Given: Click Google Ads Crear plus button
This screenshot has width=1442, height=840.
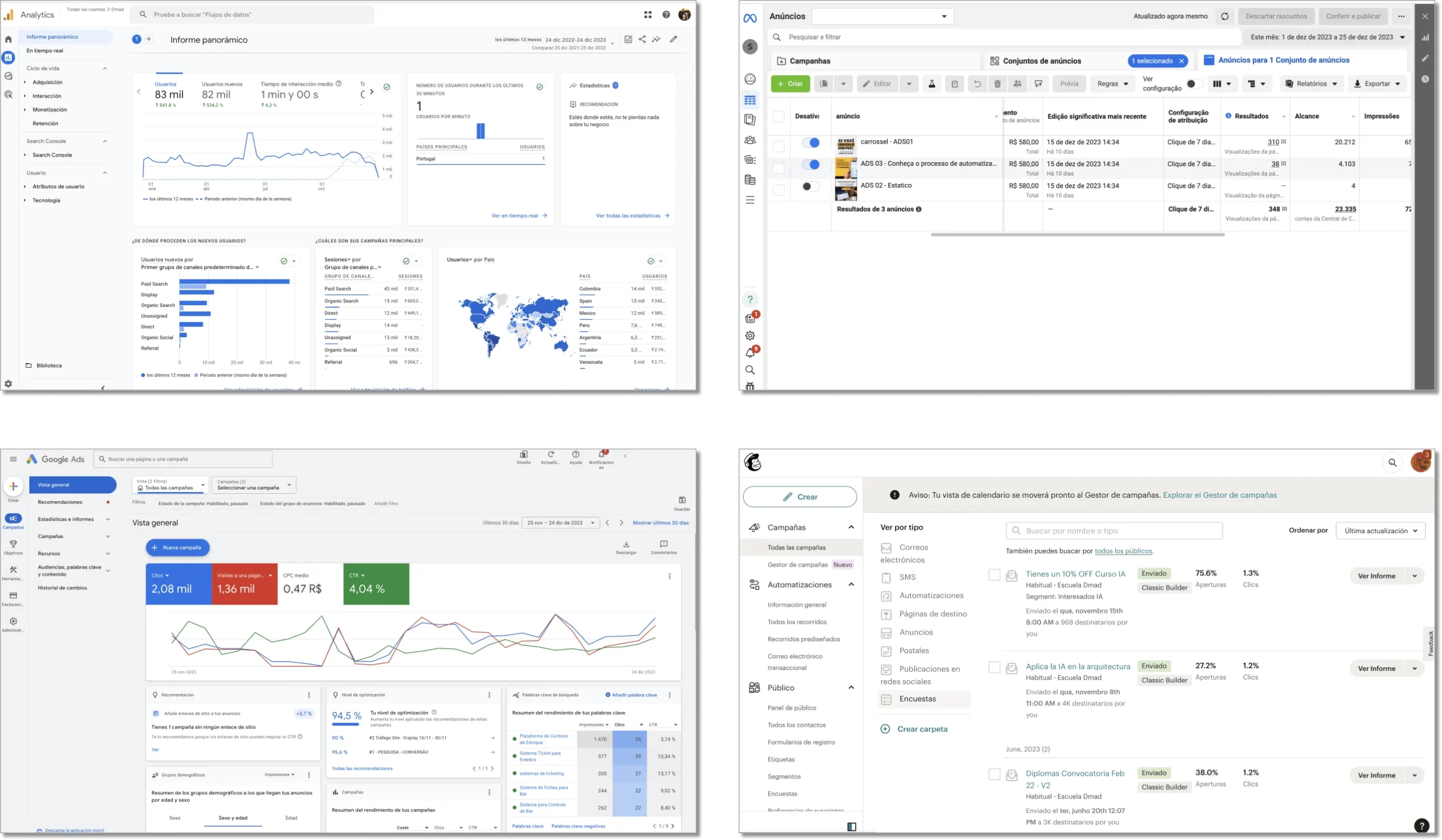Looking at the screenshot, I should coord(13,486).
